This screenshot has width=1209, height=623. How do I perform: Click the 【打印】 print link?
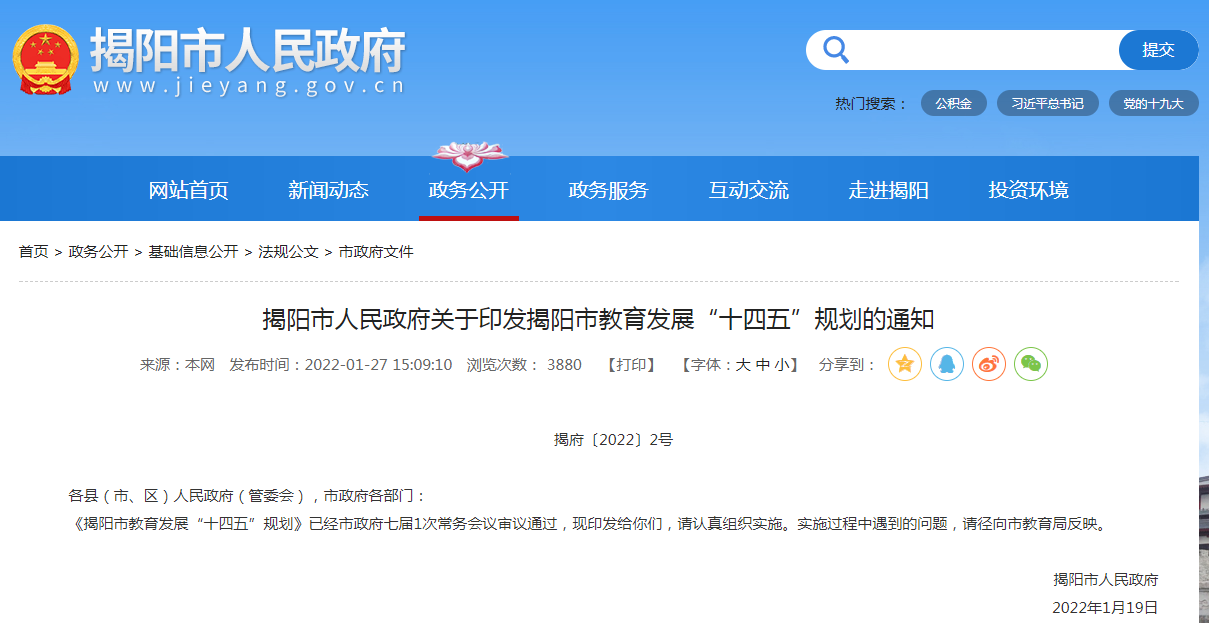(x=631, y=365)
